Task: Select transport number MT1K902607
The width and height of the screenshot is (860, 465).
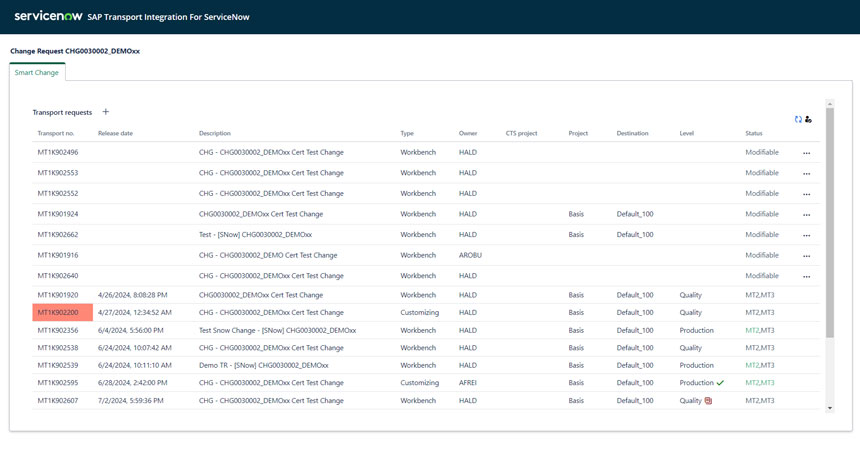Action: 58,401
